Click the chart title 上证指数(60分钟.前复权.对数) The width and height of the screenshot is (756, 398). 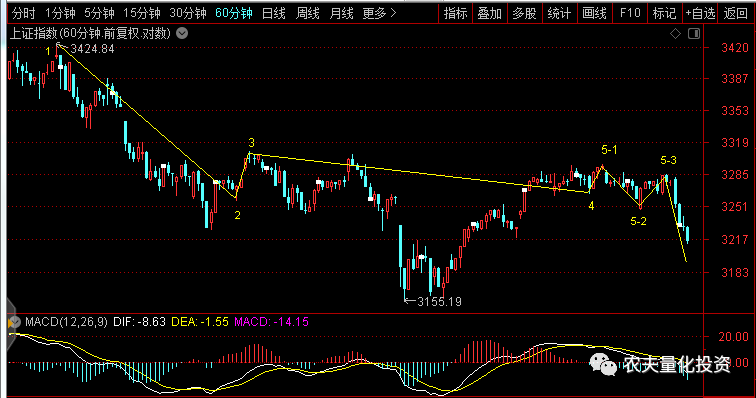click(90, 33)
